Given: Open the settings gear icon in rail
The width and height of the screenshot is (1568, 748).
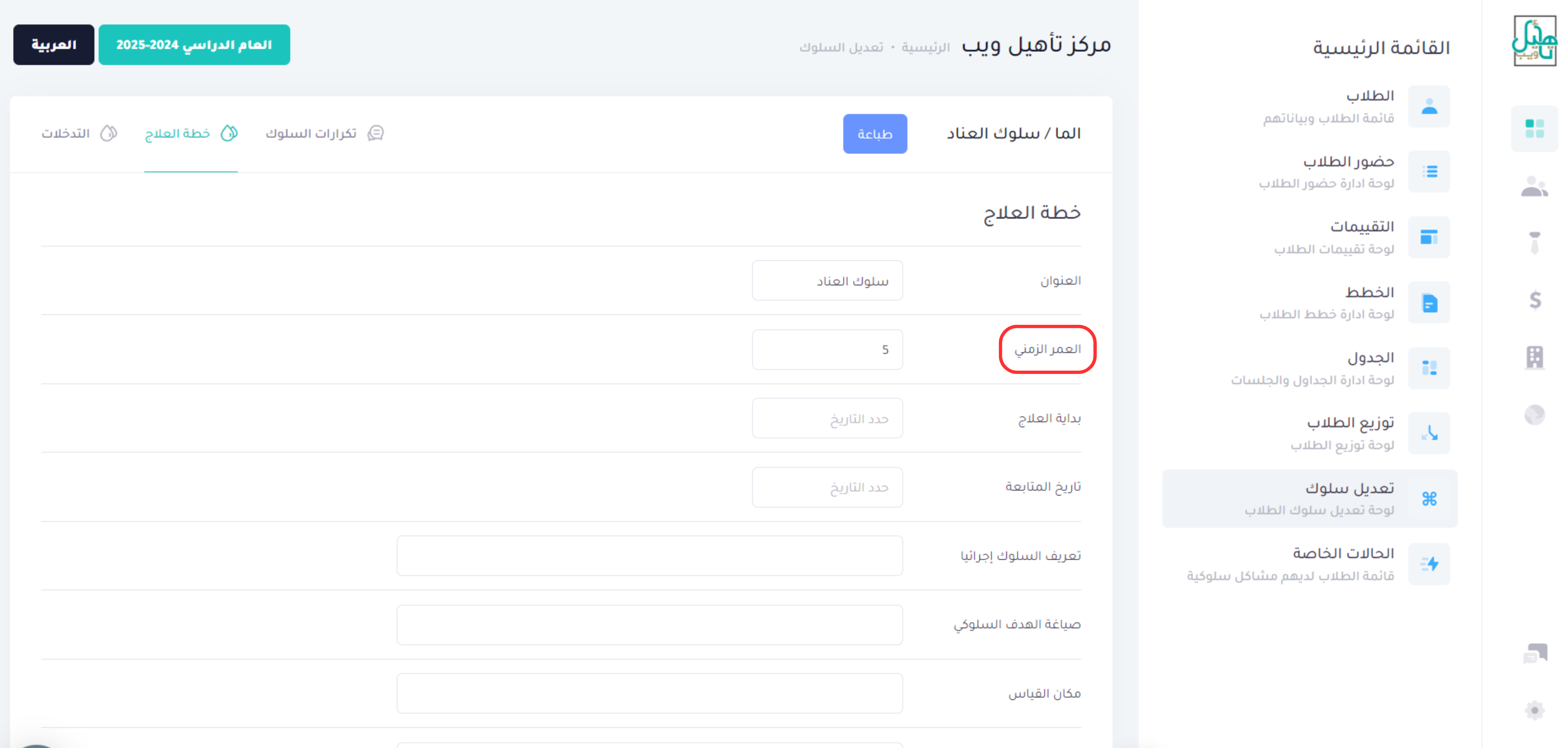Looking at the screenshot, I should 1534,710.
